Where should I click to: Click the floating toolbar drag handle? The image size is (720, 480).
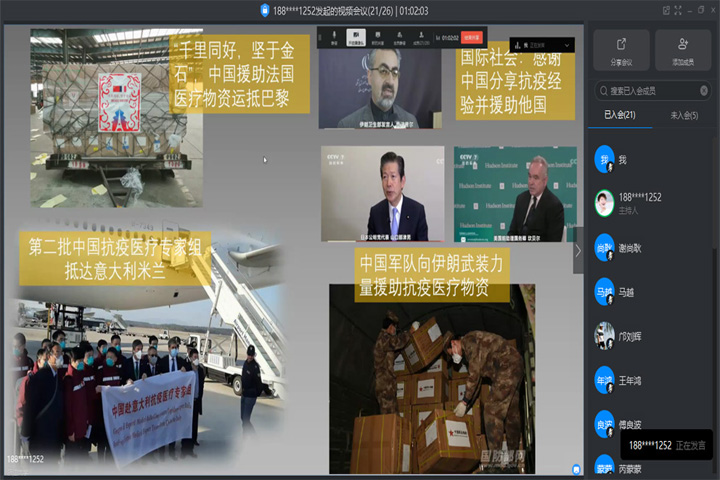point(320,38)
